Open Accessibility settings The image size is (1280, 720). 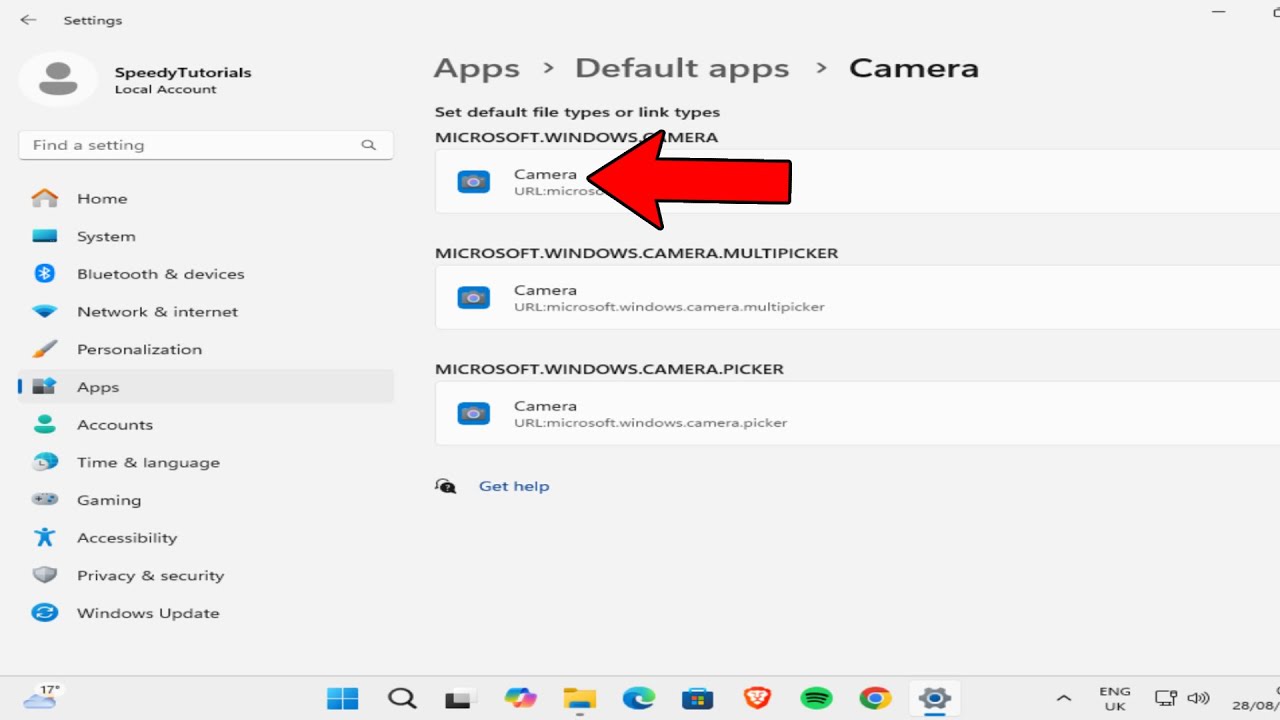click(206, 538)
